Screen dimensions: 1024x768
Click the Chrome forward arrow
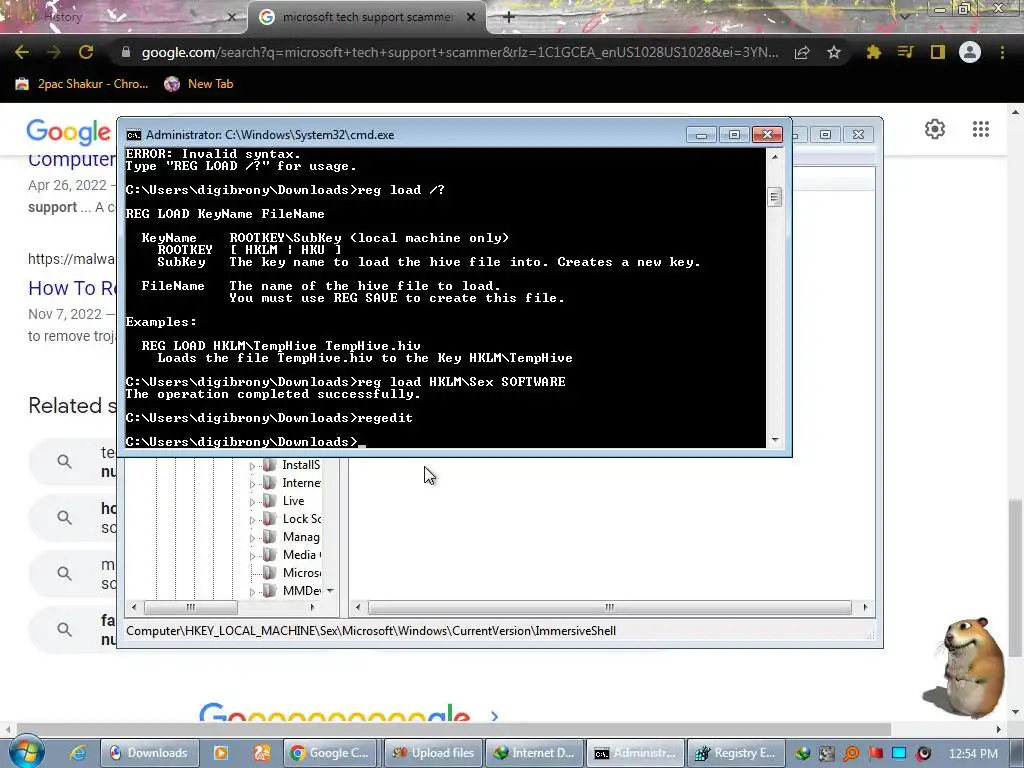click(x=54, y=52)
